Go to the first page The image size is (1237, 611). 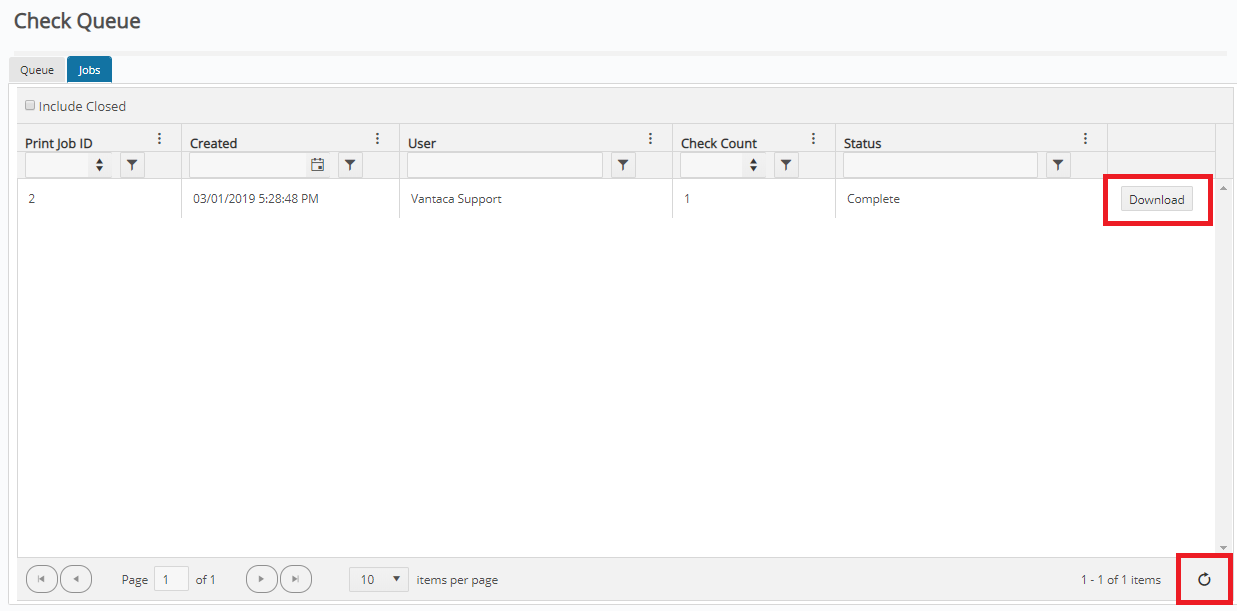[x=41, y=579]
